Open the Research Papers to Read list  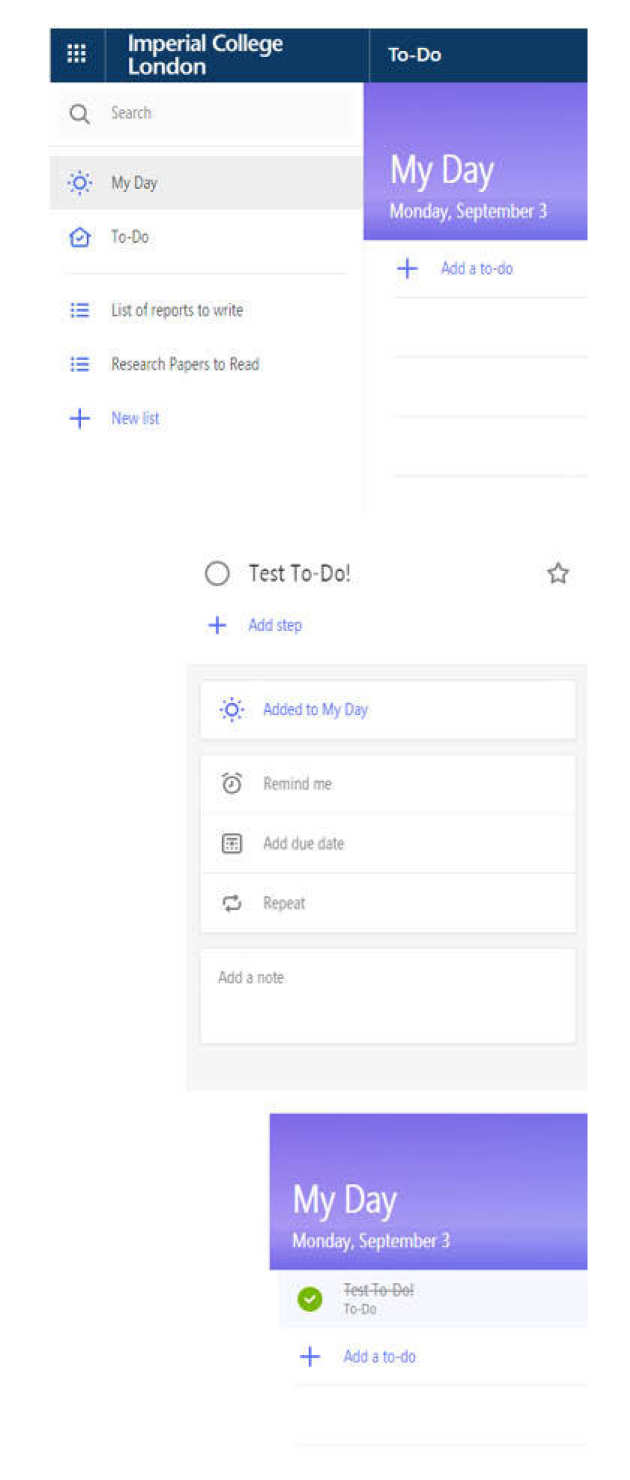coord(185,364)
